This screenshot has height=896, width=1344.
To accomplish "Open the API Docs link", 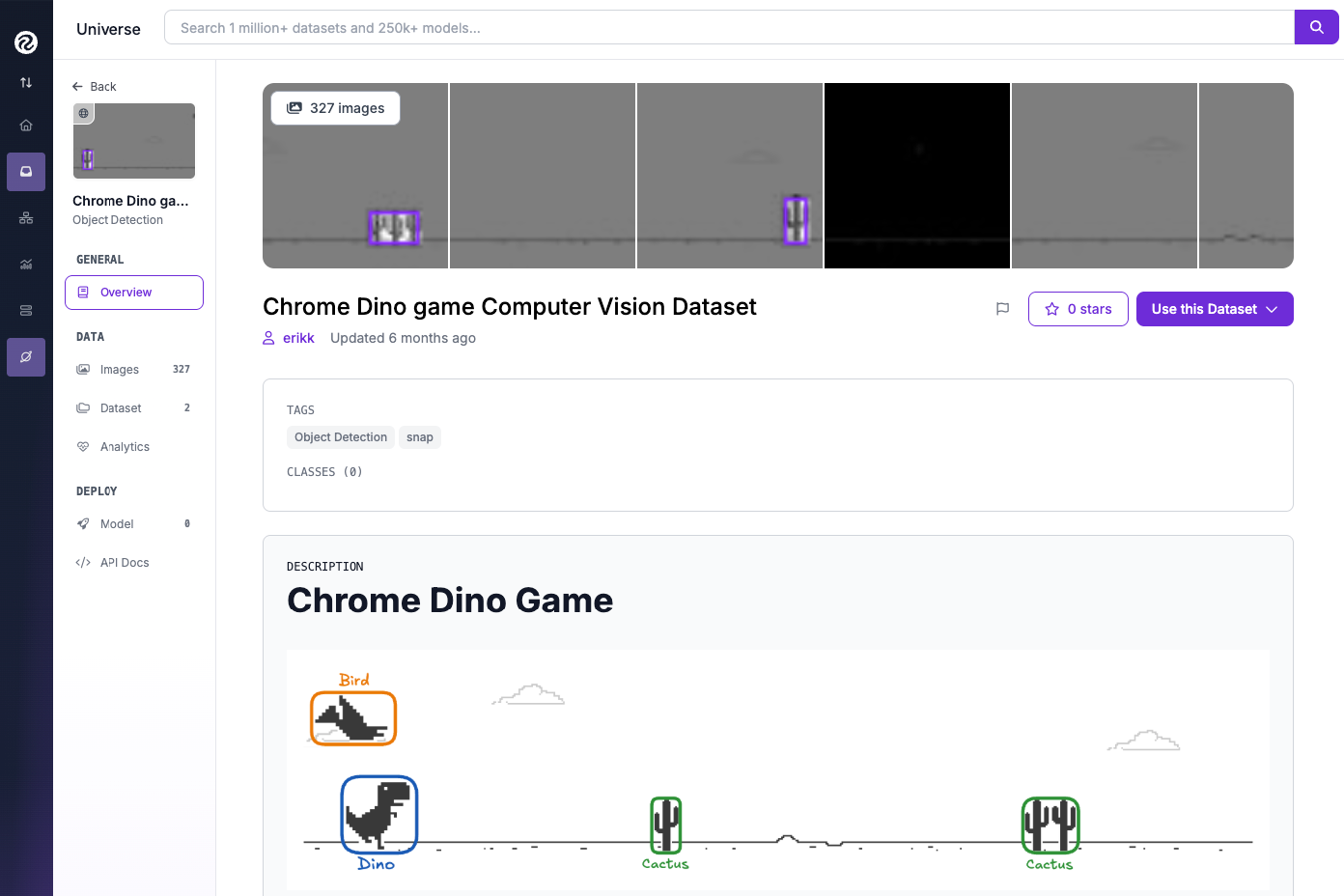I will (125, 563).
